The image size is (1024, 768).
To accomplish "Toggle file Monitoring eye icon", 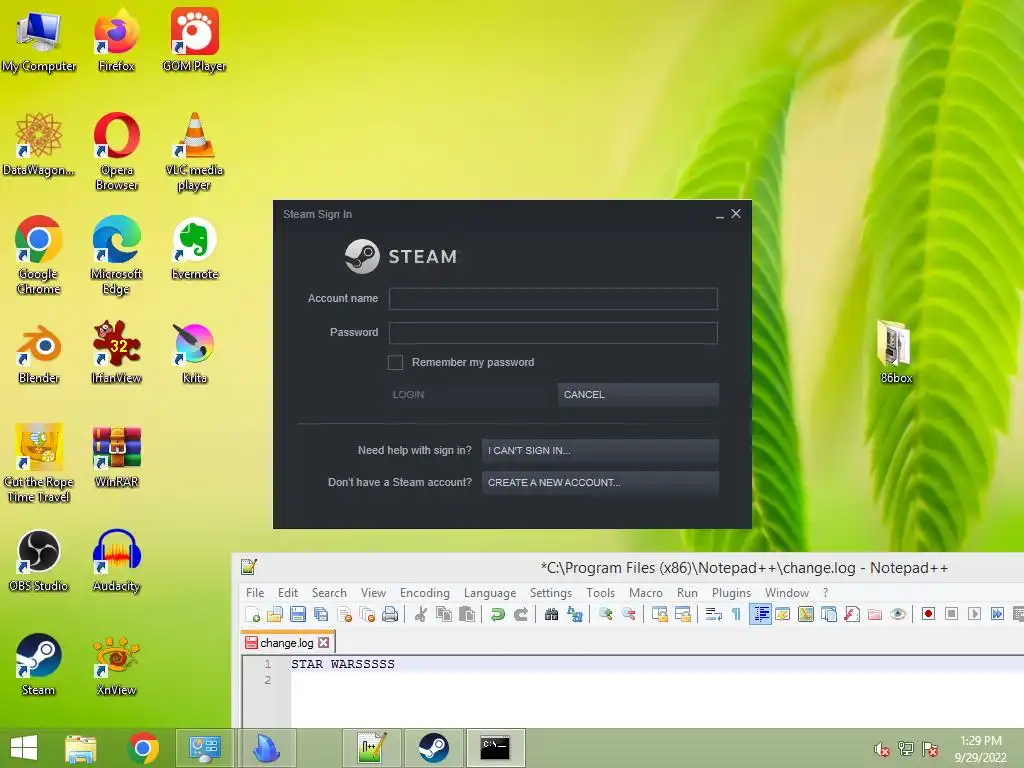I will point(898,615).
